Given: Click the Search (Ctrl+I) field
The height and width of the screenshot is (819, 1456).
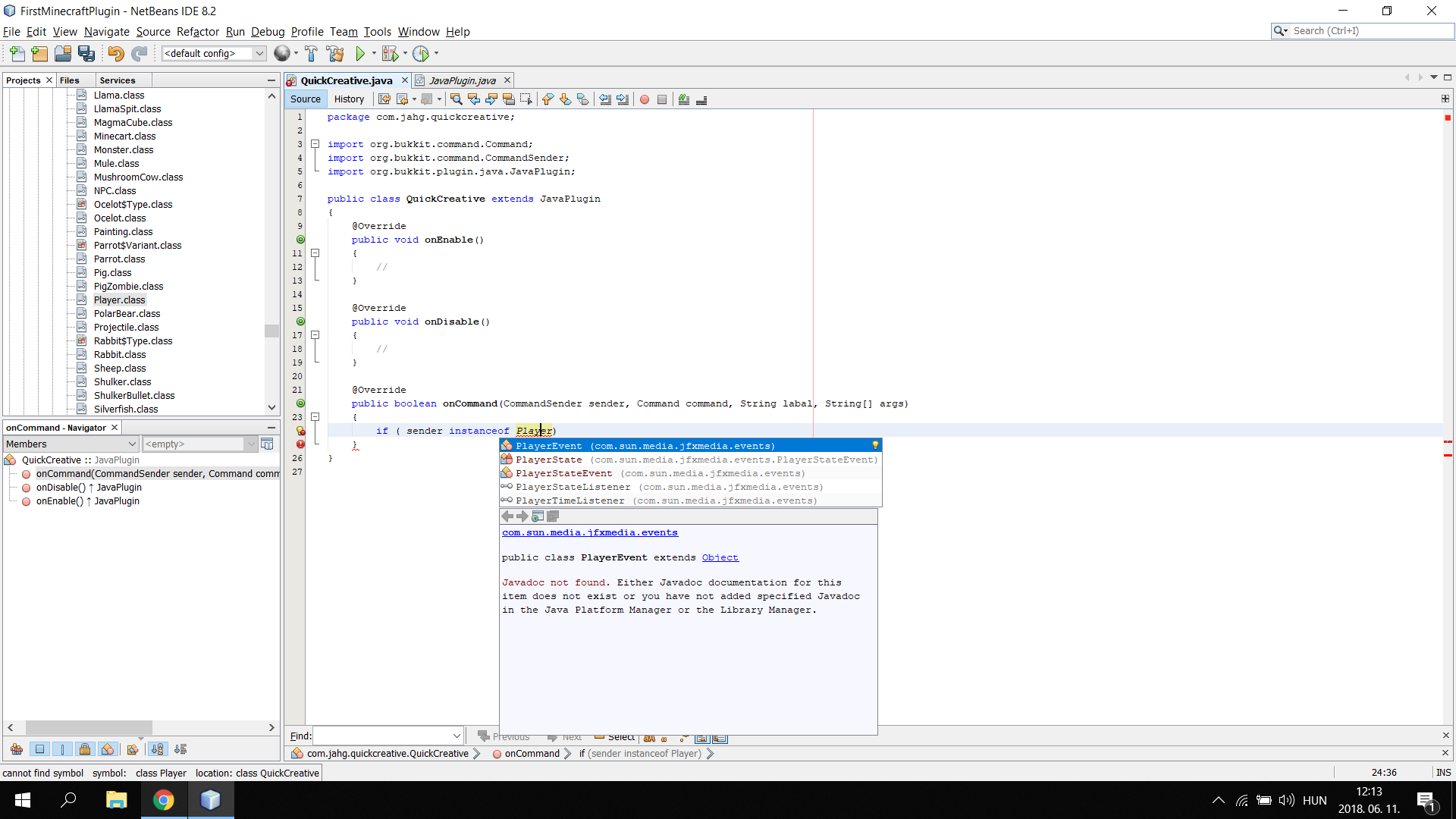Looking at the screenshot, I should (x=1371, y=31).
